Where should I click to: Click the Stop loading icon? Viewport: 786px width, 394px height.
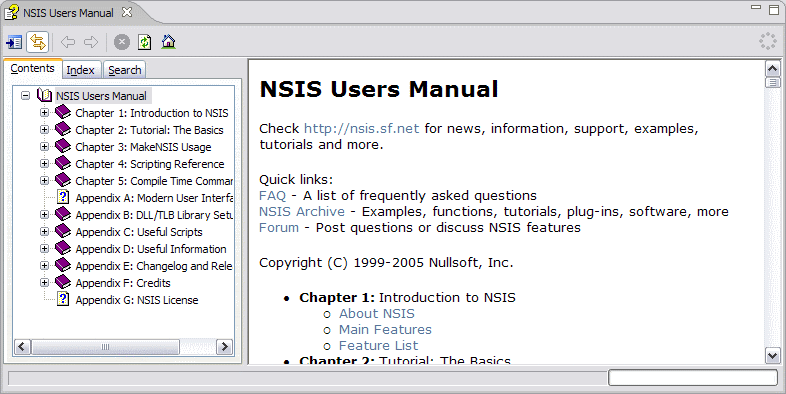(x=122, y=42)
